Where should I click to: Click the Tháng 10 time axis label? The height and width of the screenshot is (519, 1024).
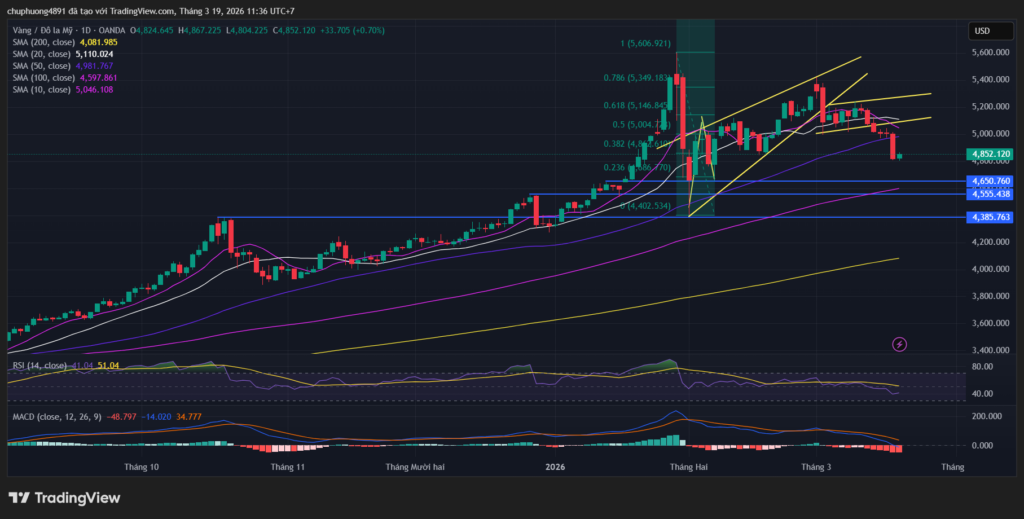click(x=141, y=466)
